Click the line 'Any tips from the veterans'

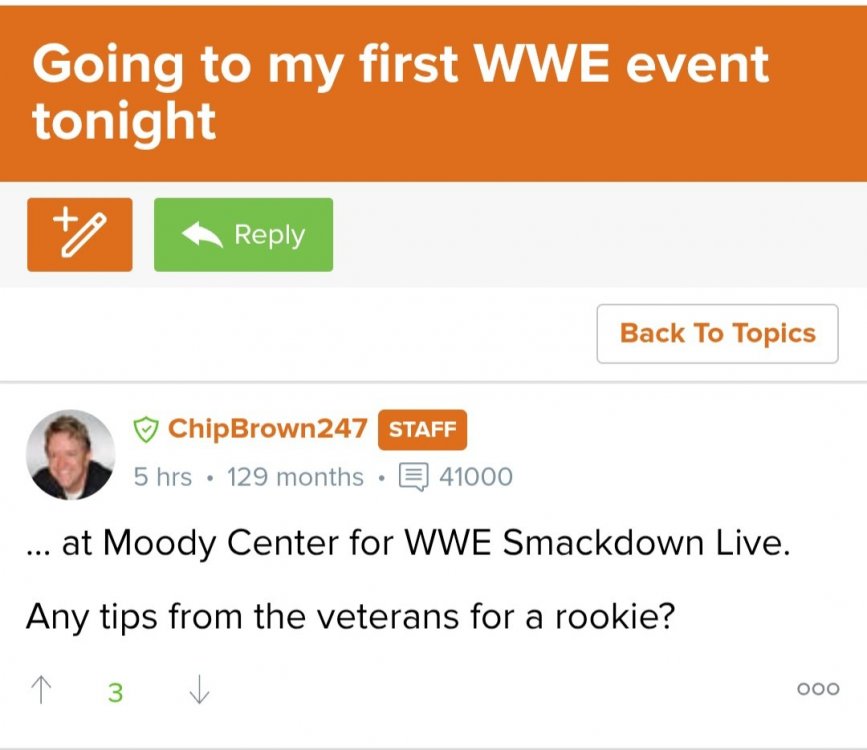tap(350, 615)
